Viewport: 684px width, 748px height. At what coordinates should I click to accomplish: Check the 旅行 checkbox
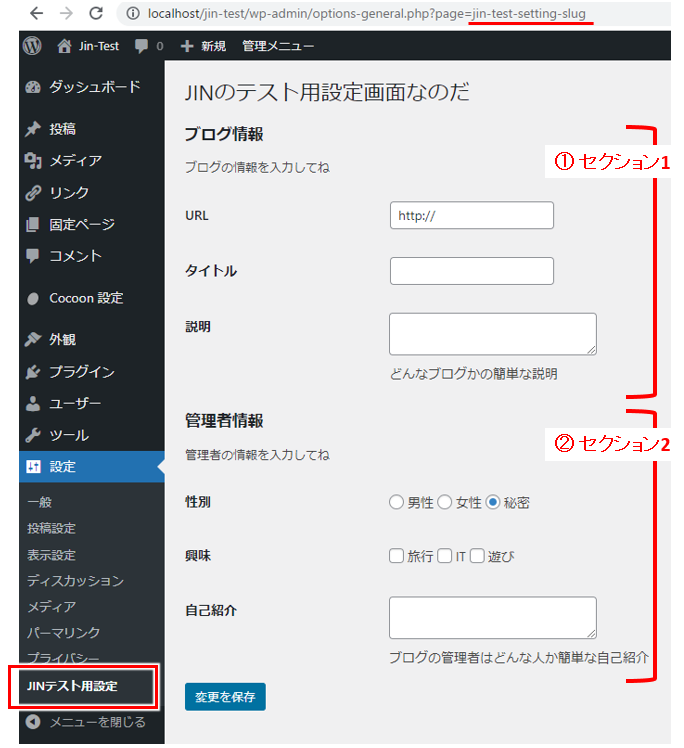(396, 556)
